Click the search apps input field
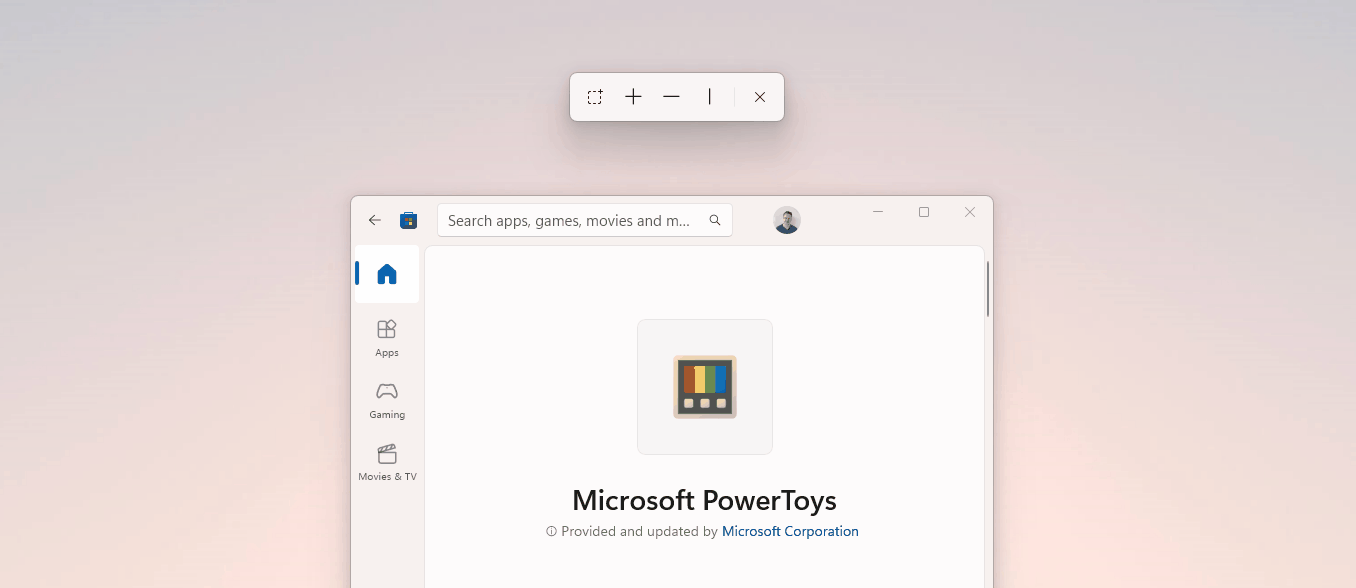Viewport: 1356px width, 588px height. 570,220
